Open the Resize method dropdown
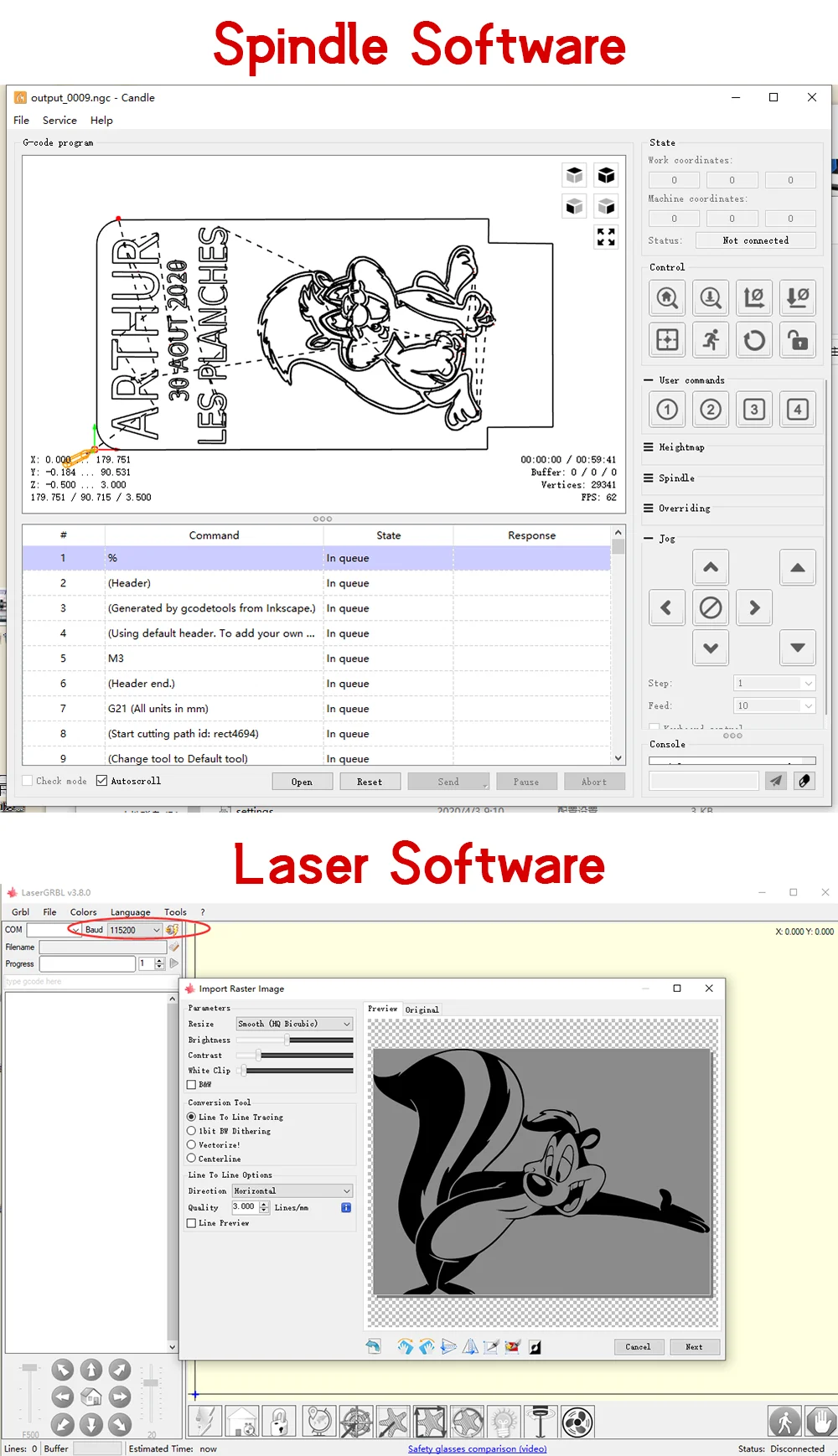The image size is (838, 1456). click(294, 1024)
